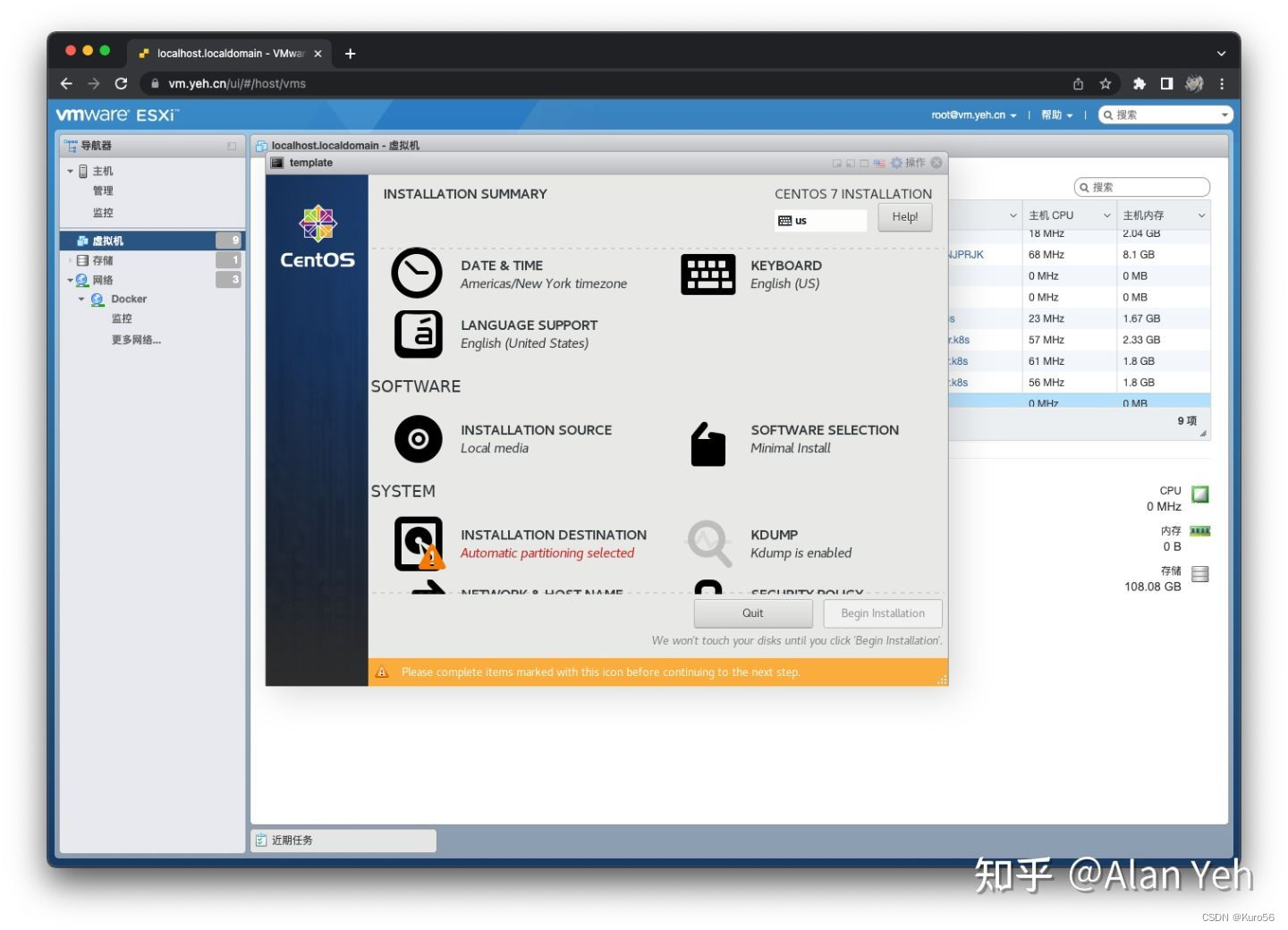Click the CentOS logo in sidebar
1288x930 pixels.
coord(317,236)
